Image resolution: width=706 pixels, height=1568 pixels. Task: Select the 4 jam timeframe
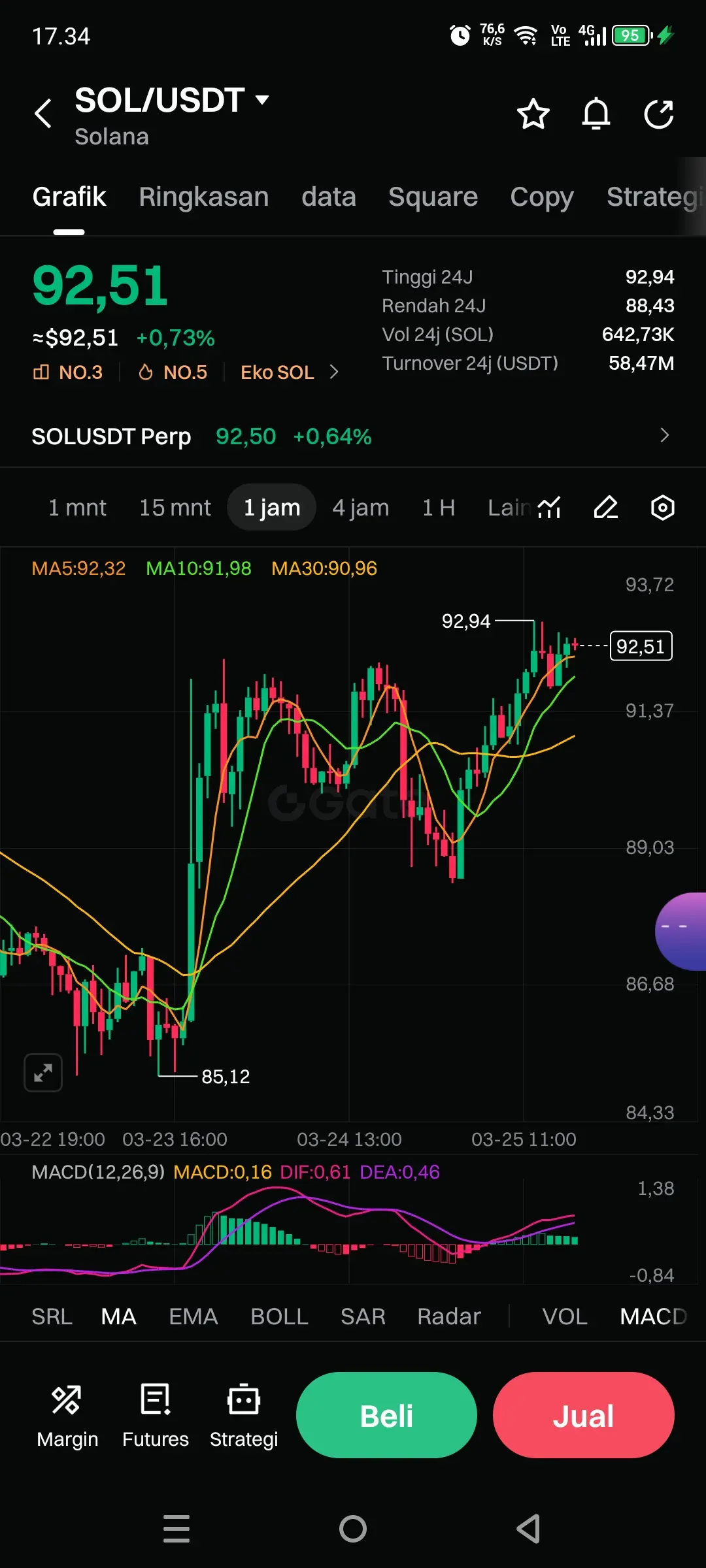[x=361, y=508]
